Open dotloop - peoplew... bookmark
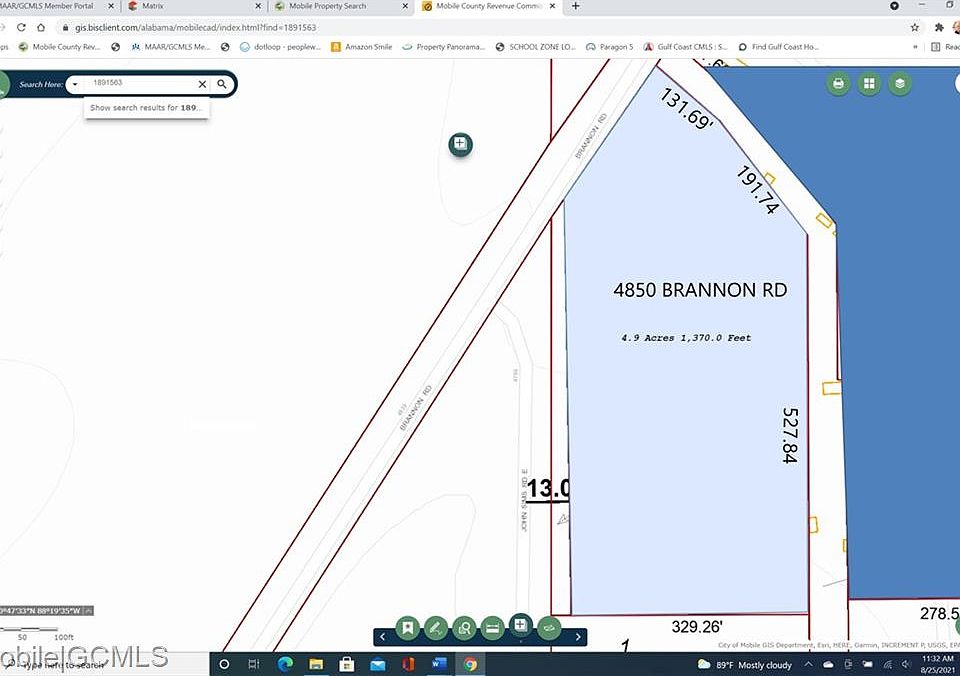 (280, 47)
